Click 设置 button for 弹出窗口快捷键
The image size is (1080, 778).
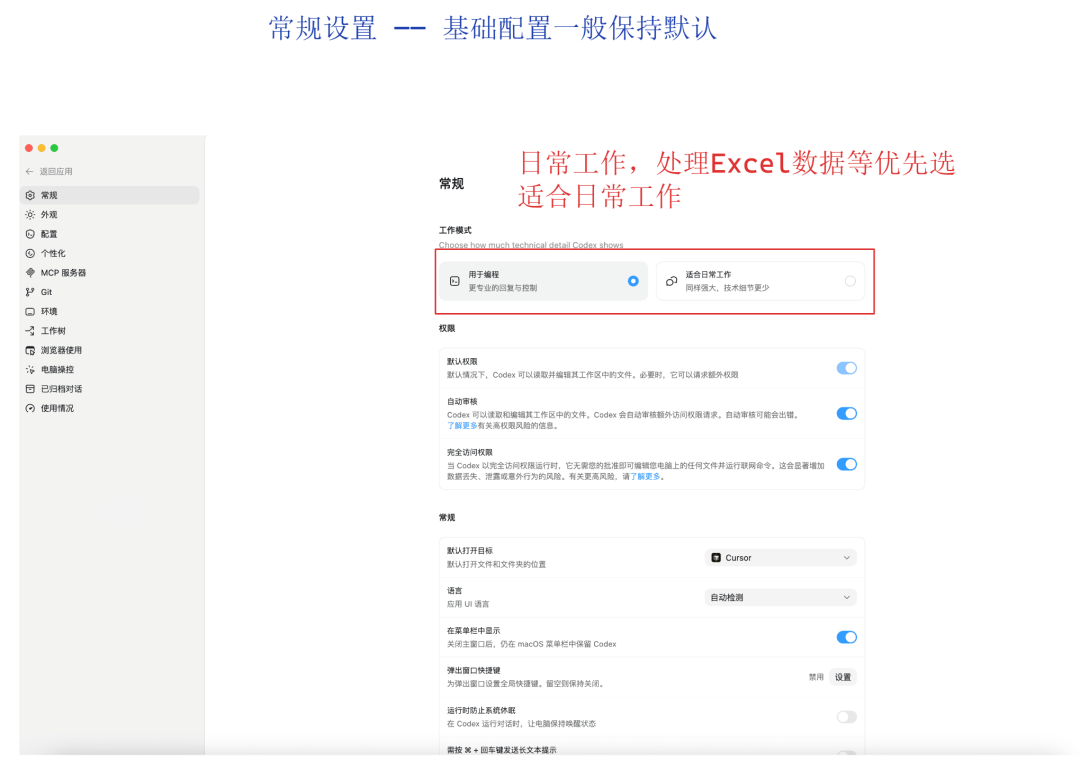tap(842, 677)
